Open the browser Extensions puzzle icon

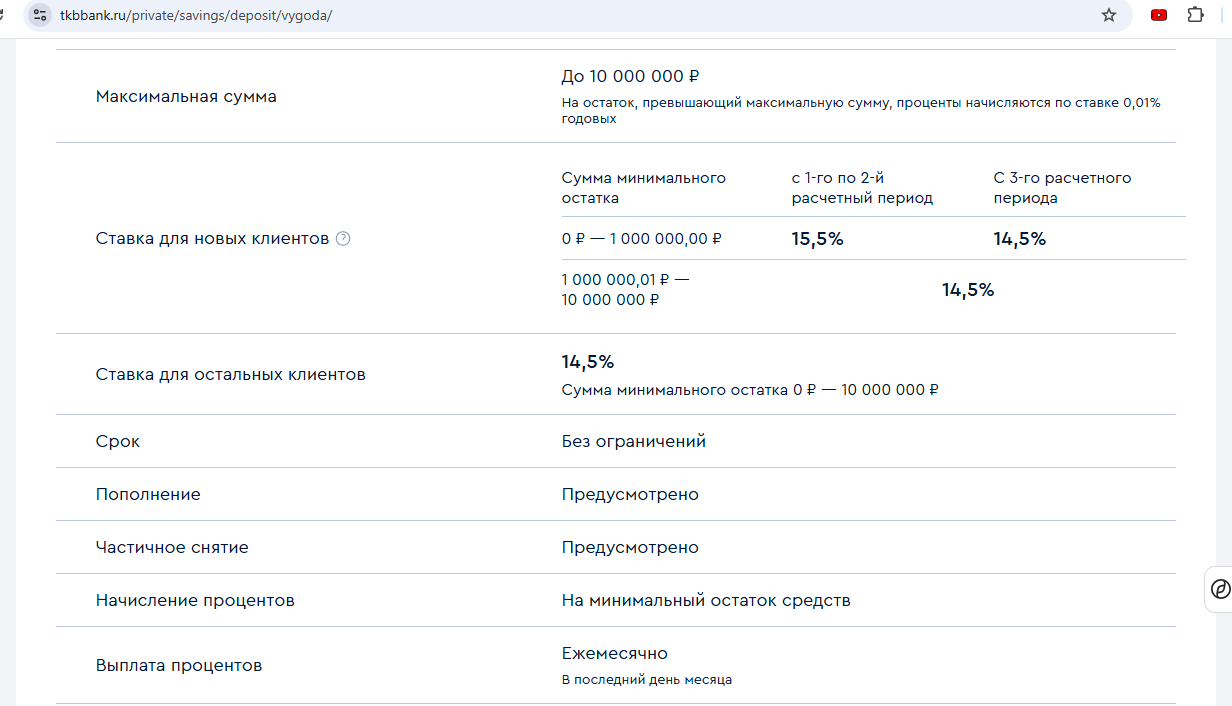coord(1195,15)
